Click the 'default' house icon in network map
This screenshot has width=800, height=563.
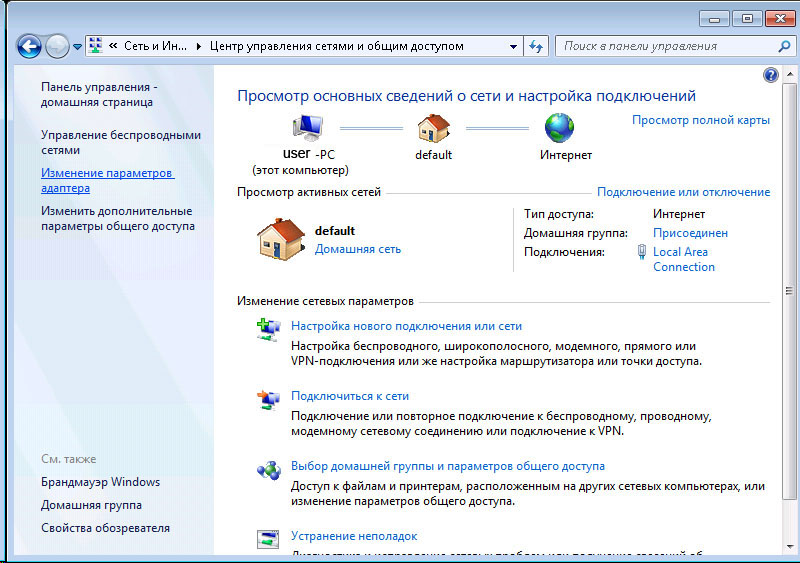[x=434, y=128]
